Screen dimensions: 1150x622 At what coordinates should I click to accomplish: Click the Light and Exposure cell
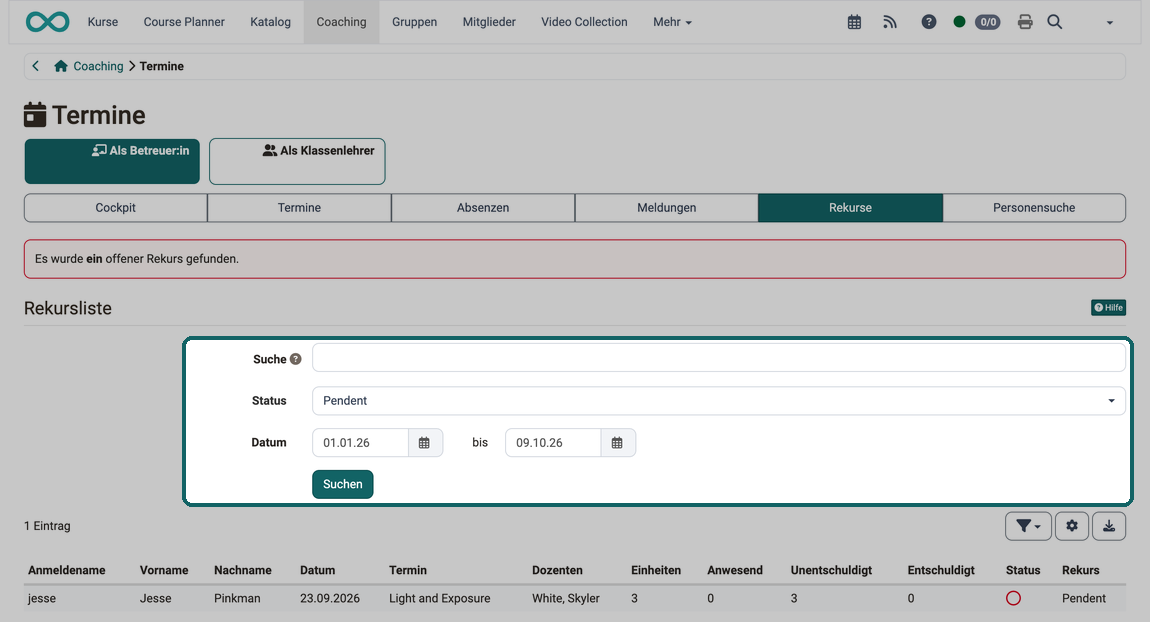coord(439,599)
